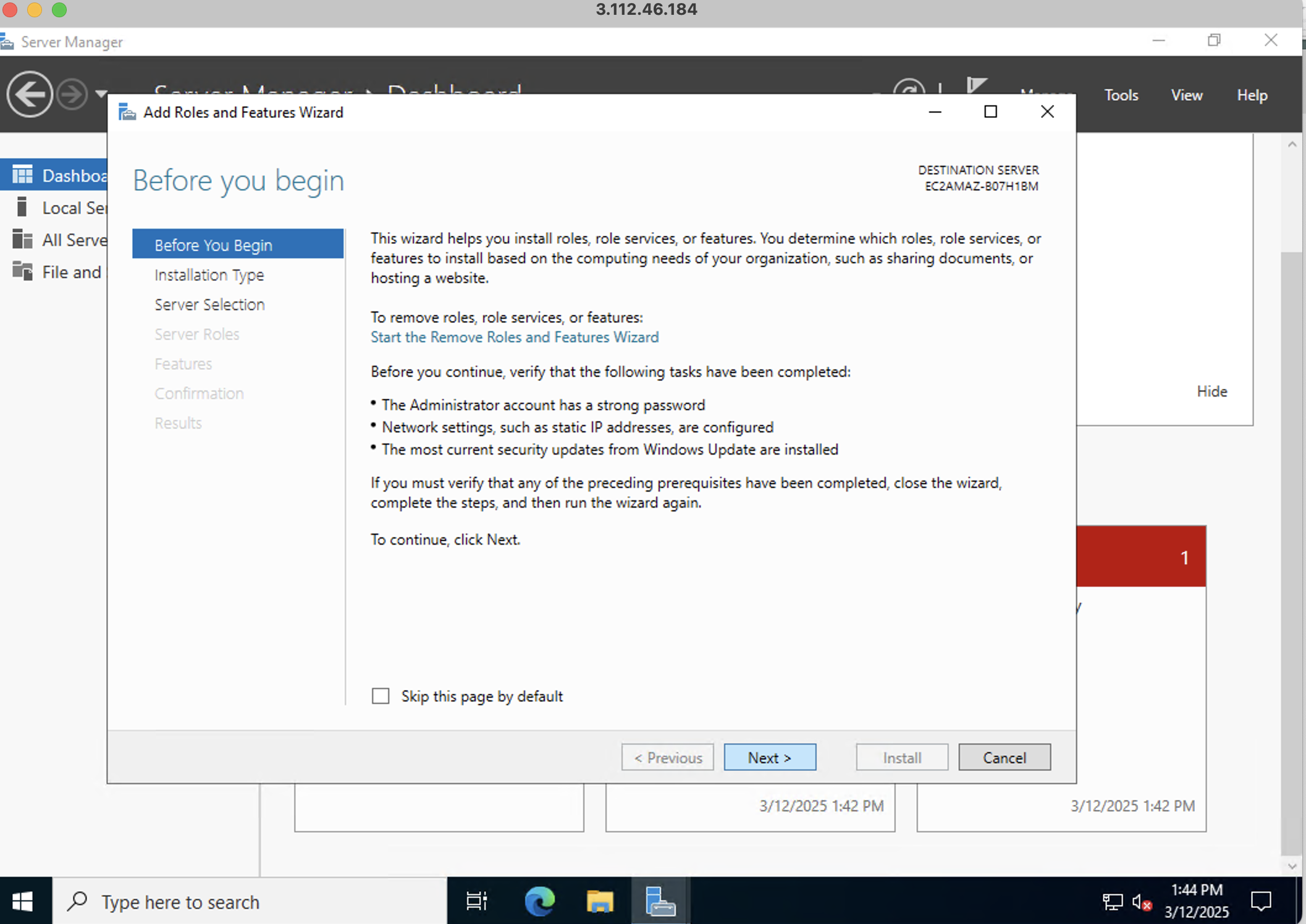The image size is (1306, 924).
Task: Check Skip this page by default
Action: (x=381, y=696)
